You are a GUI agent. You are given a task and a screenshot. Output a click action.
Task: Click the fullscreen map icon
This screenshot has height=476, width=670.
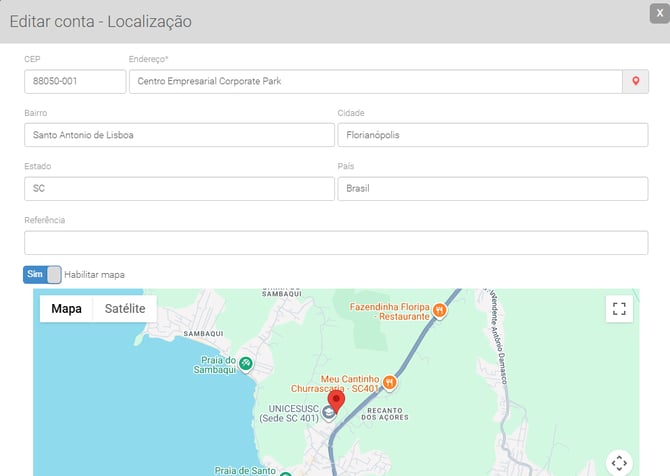pos(619,309)
